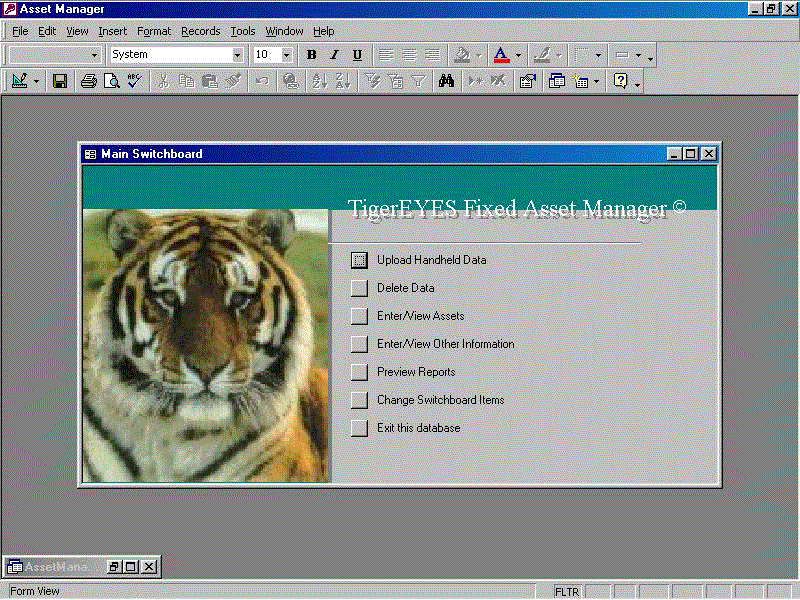This screenshot has height=600, width=800.
Task: Open the Window menu
Action: tap(284, 32)
